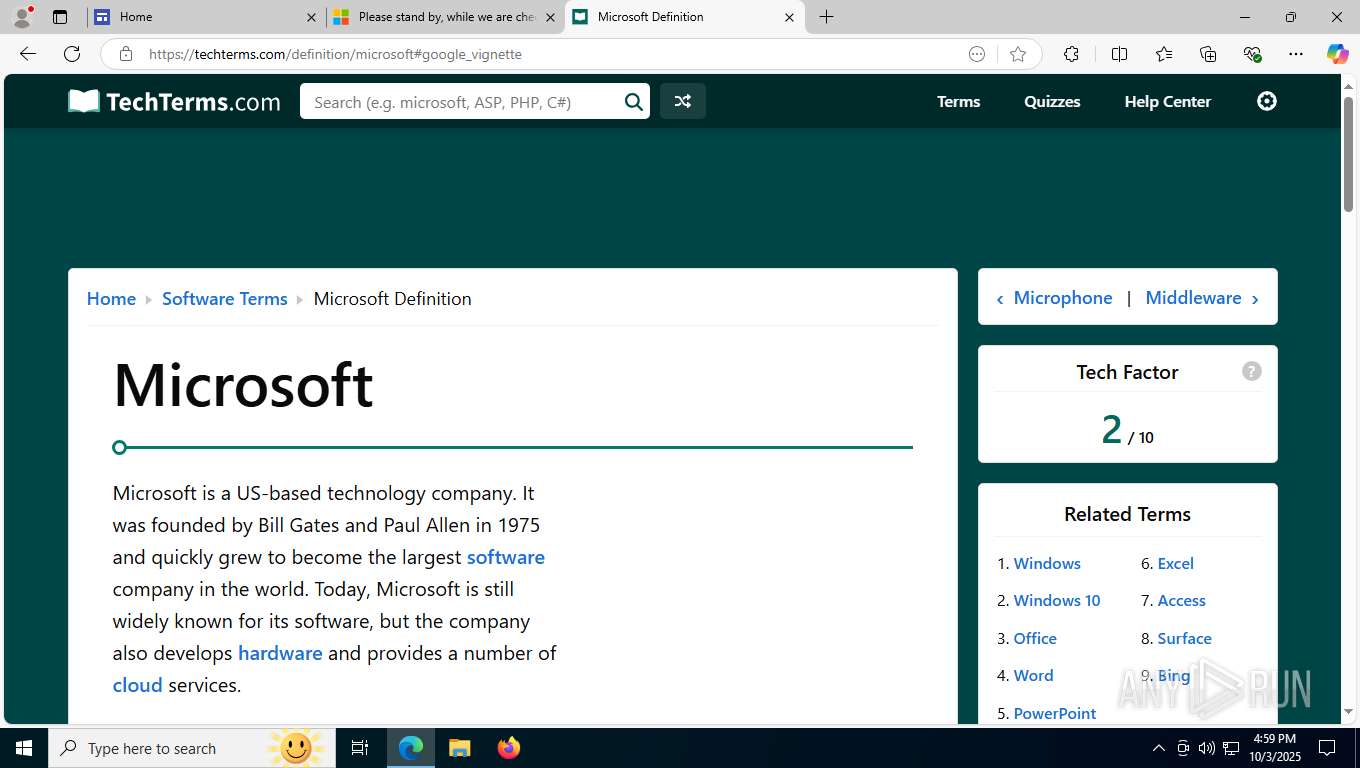Open the cloud definition link
Image resolution: width=1360 pixels, height=768 pixels.
137,685
